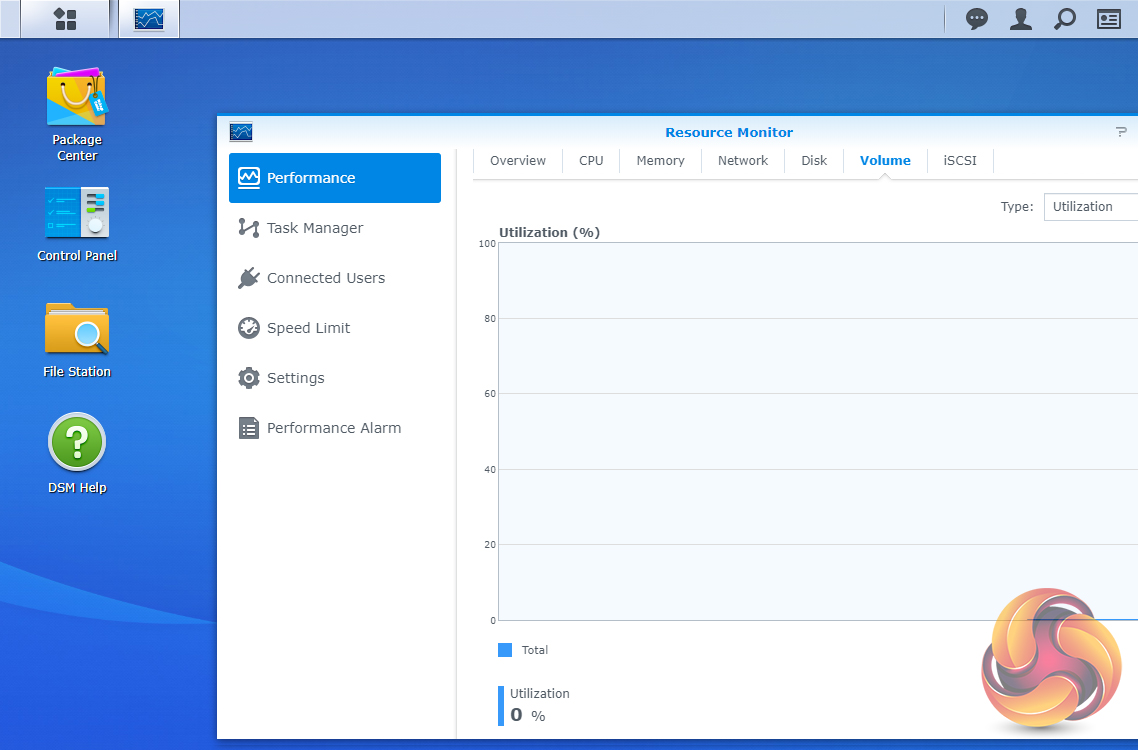Image resolution: width=1139 pixels, height=750 pixels.
Task: Switch to the CPU tab
Action: tap(591, 161)
